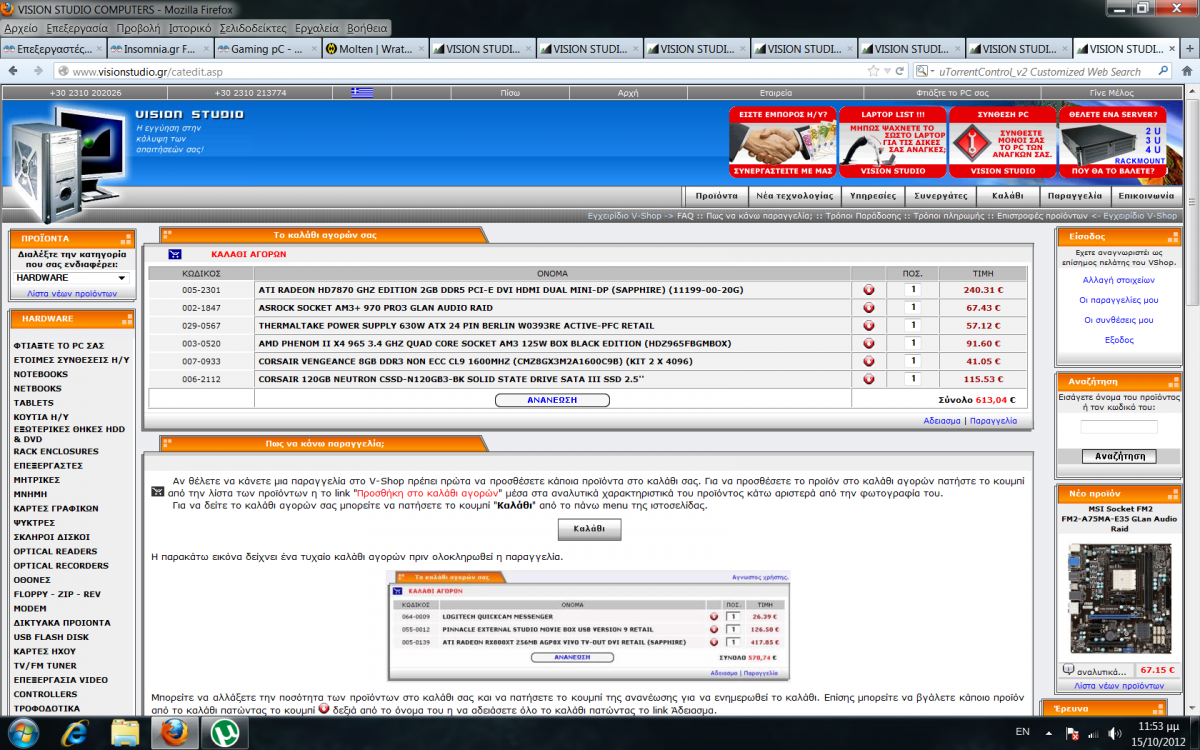Open the ΚΑΡΤΕΣ ΓΡΑΦΙΚΩΝ category
The width and height of the screenshot is (1200, 750).
[56, 508]
